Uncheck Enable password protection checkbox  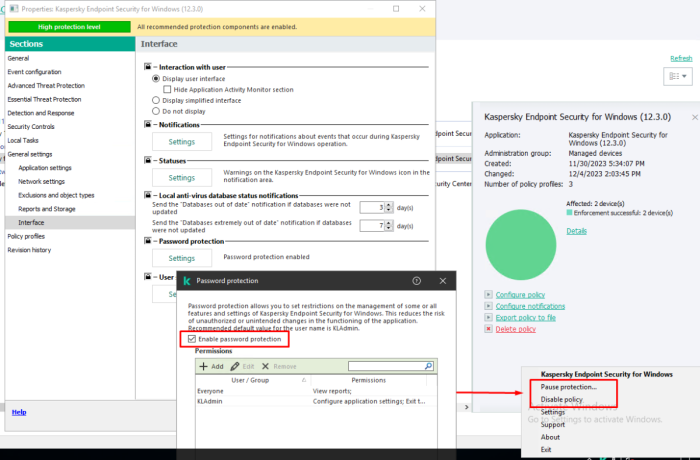tap(192, 340)
